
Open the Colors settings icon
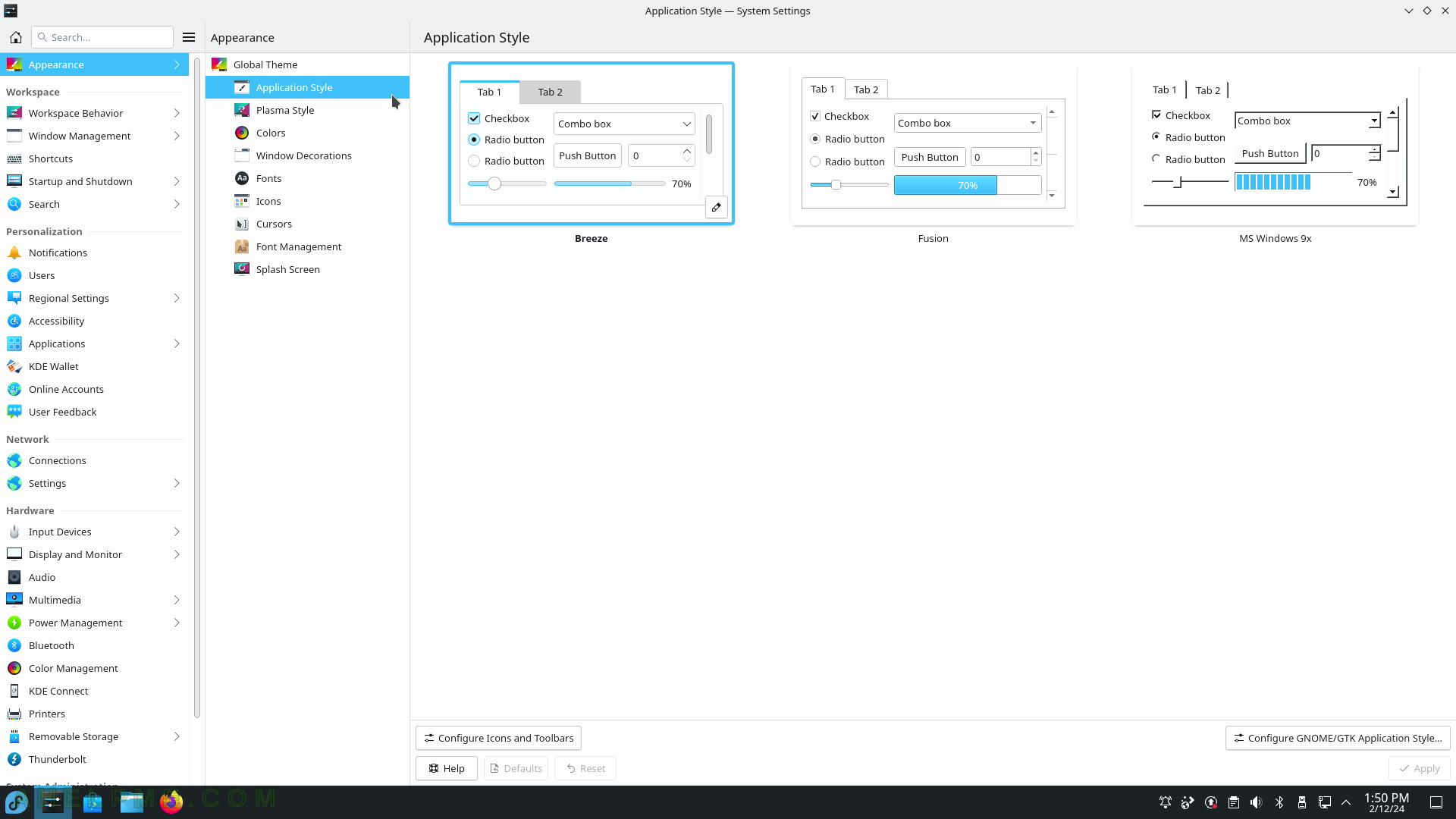[x=242, y=133]
